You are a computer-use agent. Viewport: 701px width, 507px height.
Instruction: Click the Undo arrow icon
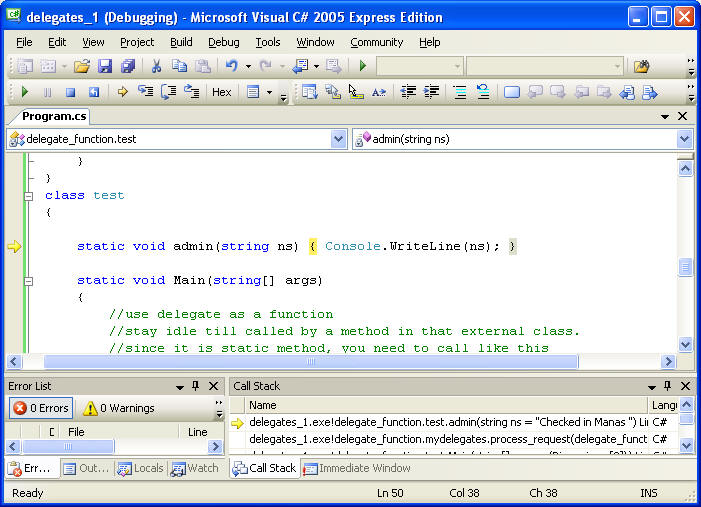231,66
